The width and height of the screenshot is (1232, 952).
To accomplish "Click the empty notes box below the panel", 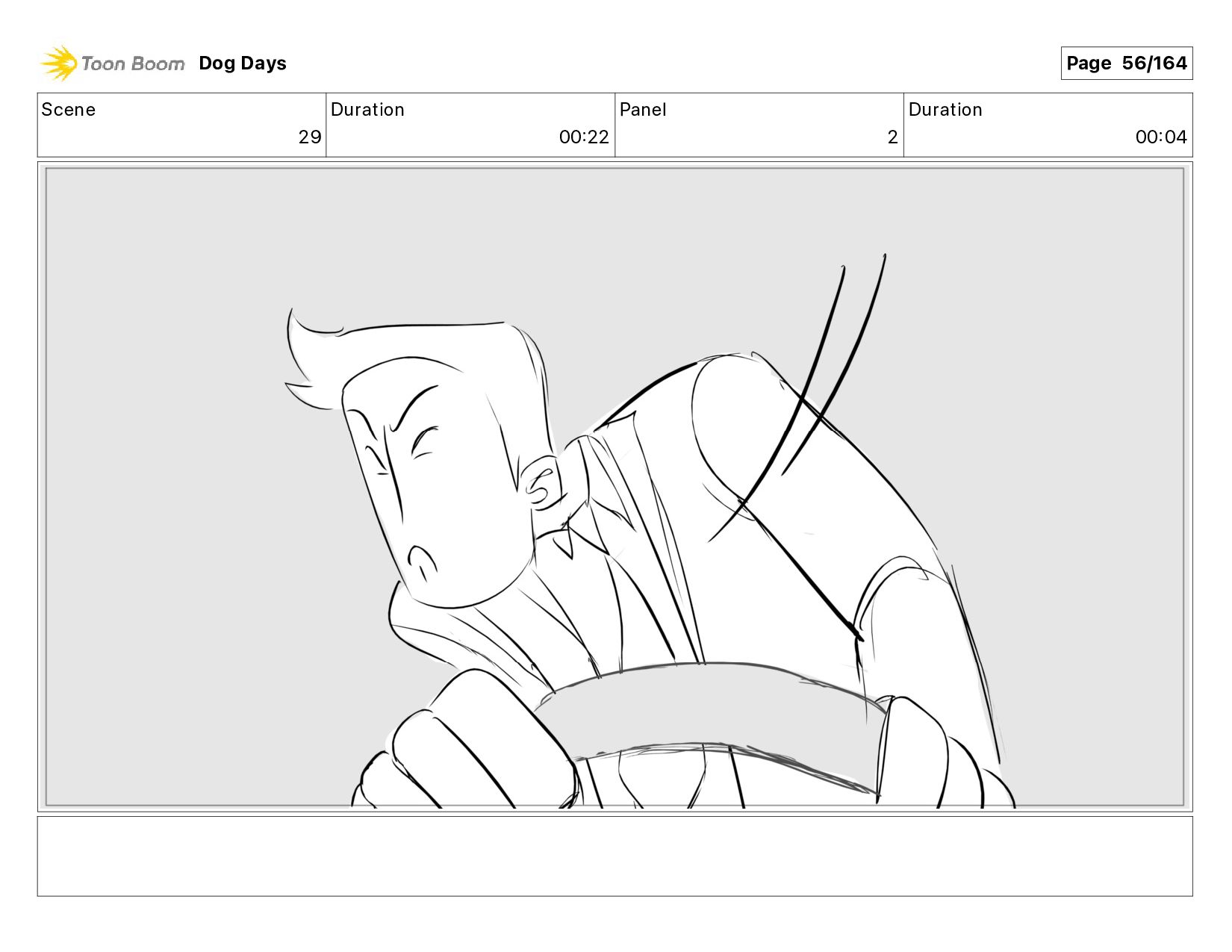I will pyautogui.click(x=615, y=856).
